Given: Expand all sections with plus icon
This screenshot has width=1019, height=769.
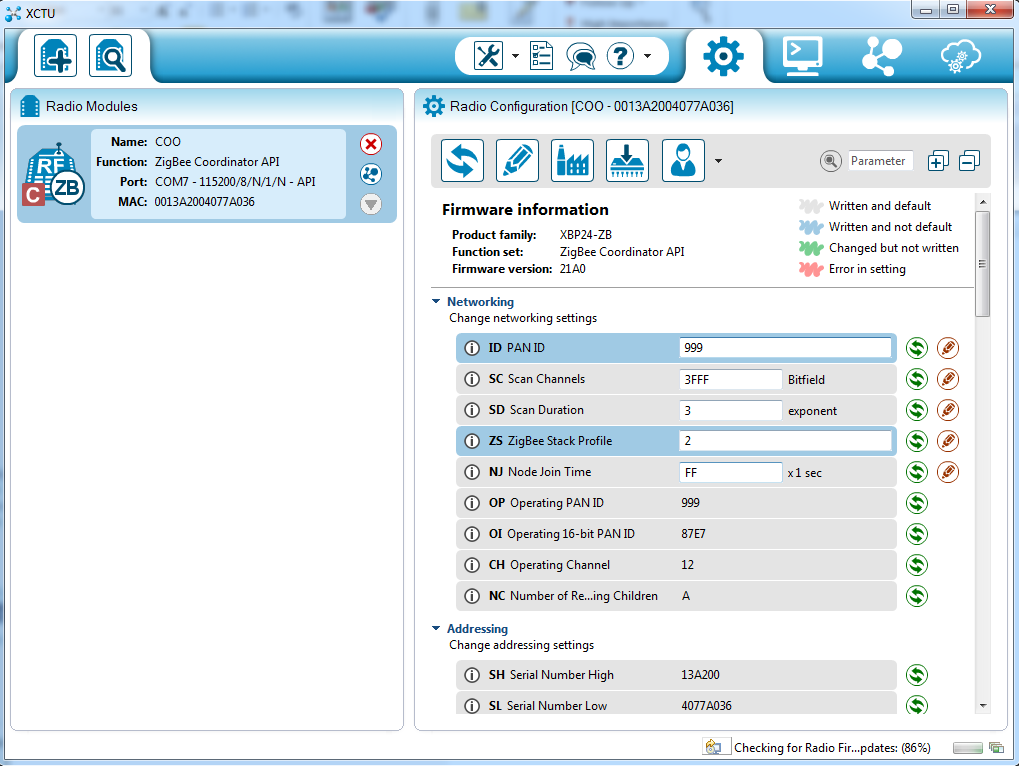Looking at the screenshot, I should pyautogui.click(x=937, y=161).
